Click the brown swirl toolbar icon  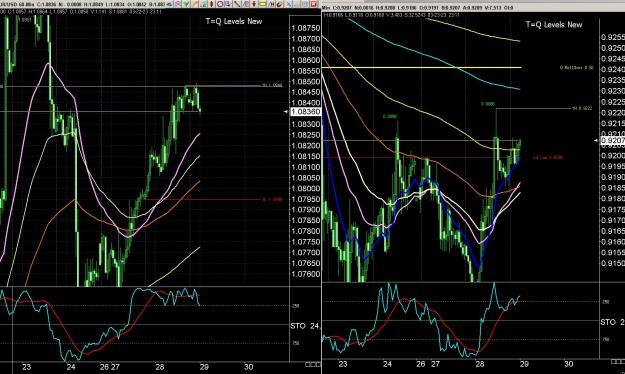click(x=279, y=4)
